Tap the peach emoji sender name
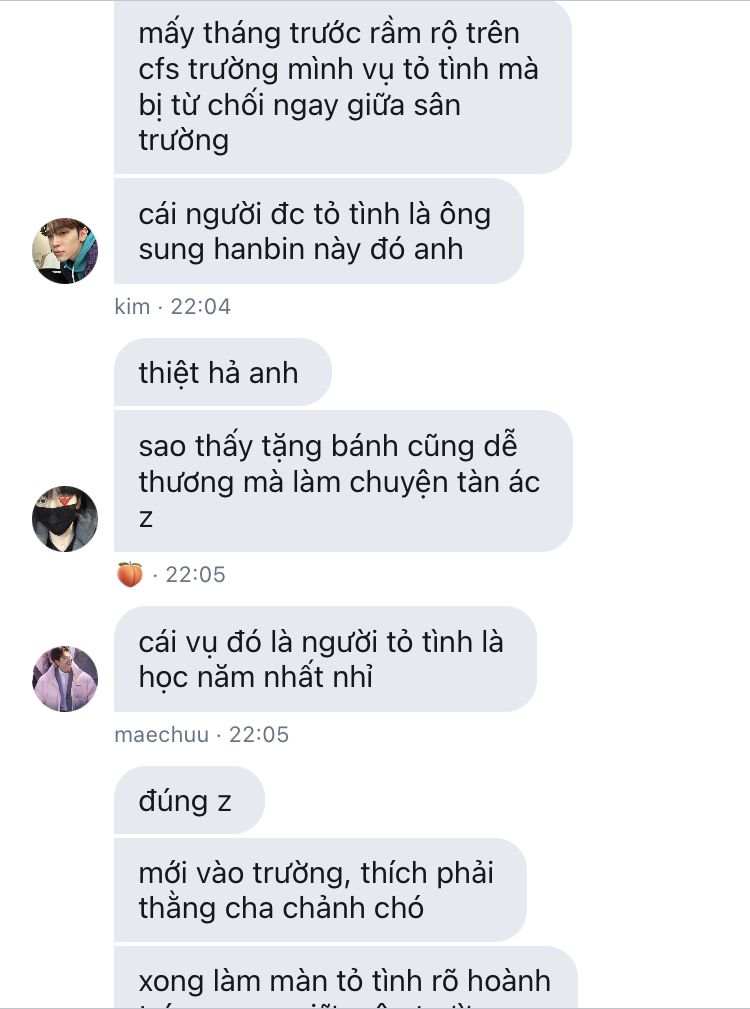 tap(130, 574)
